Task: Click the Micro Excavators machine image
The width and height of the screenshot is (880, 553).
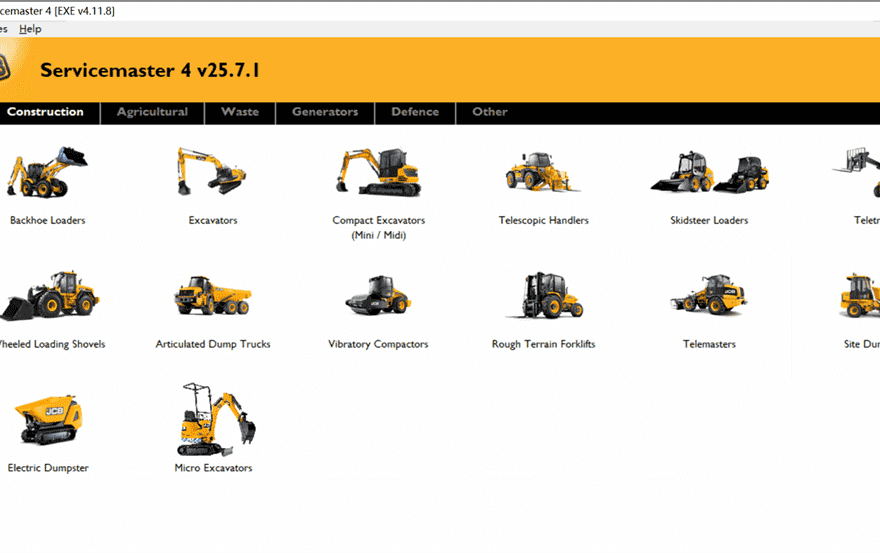Action: pos(214,418)
